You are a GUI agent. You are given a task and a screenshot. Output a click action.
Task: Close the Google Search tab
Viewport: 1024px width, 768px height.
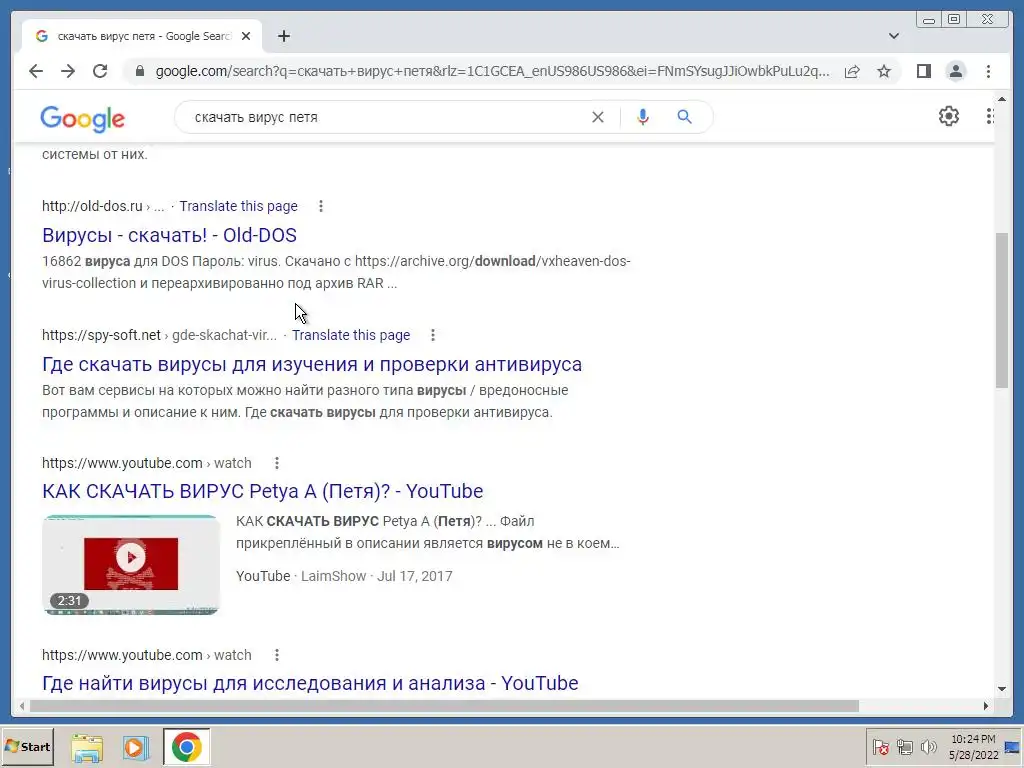tap(246, 37)
